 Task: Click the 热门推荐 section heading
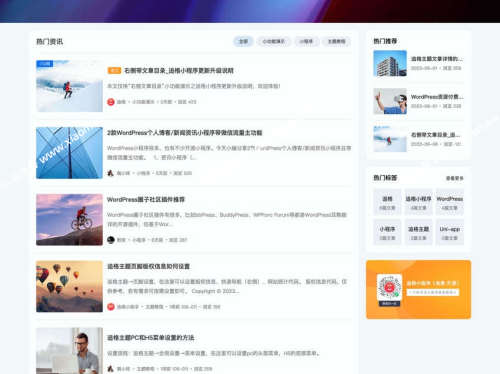click(x=385, y=41)
